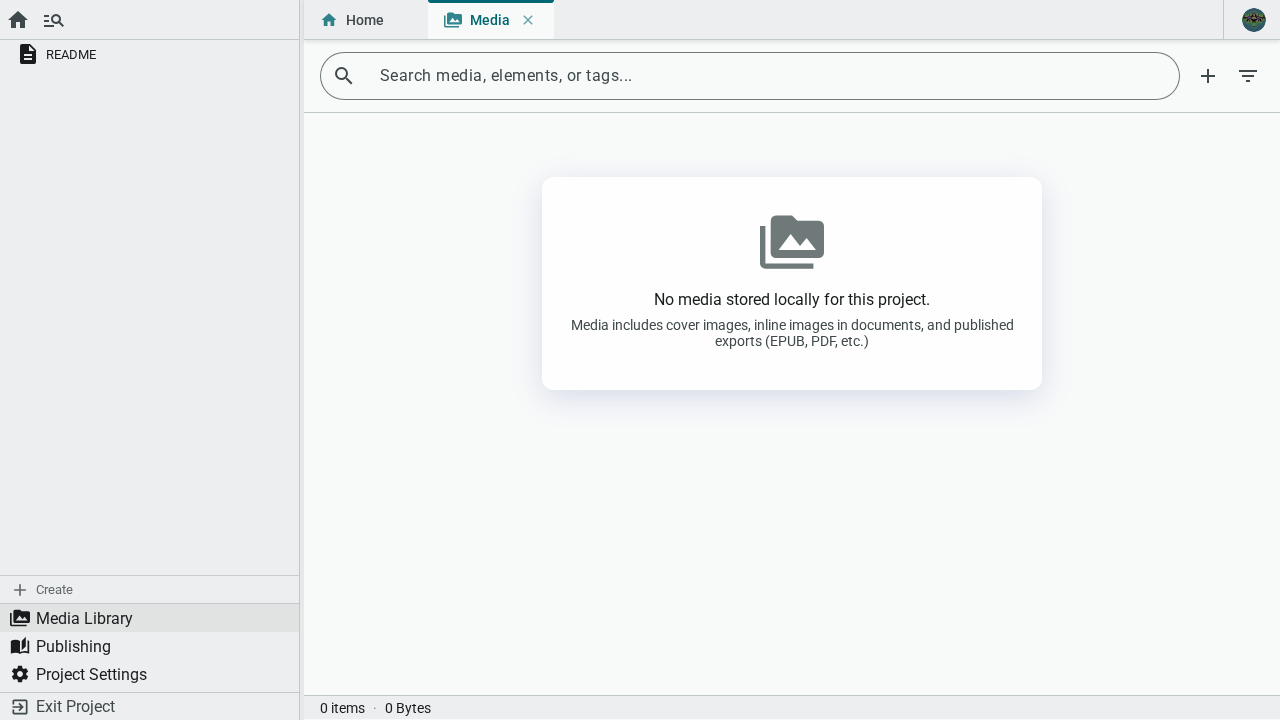Click the "0 Bytes" status bar text
This screenshot has width=1280, height=720.
coord(408,708)
